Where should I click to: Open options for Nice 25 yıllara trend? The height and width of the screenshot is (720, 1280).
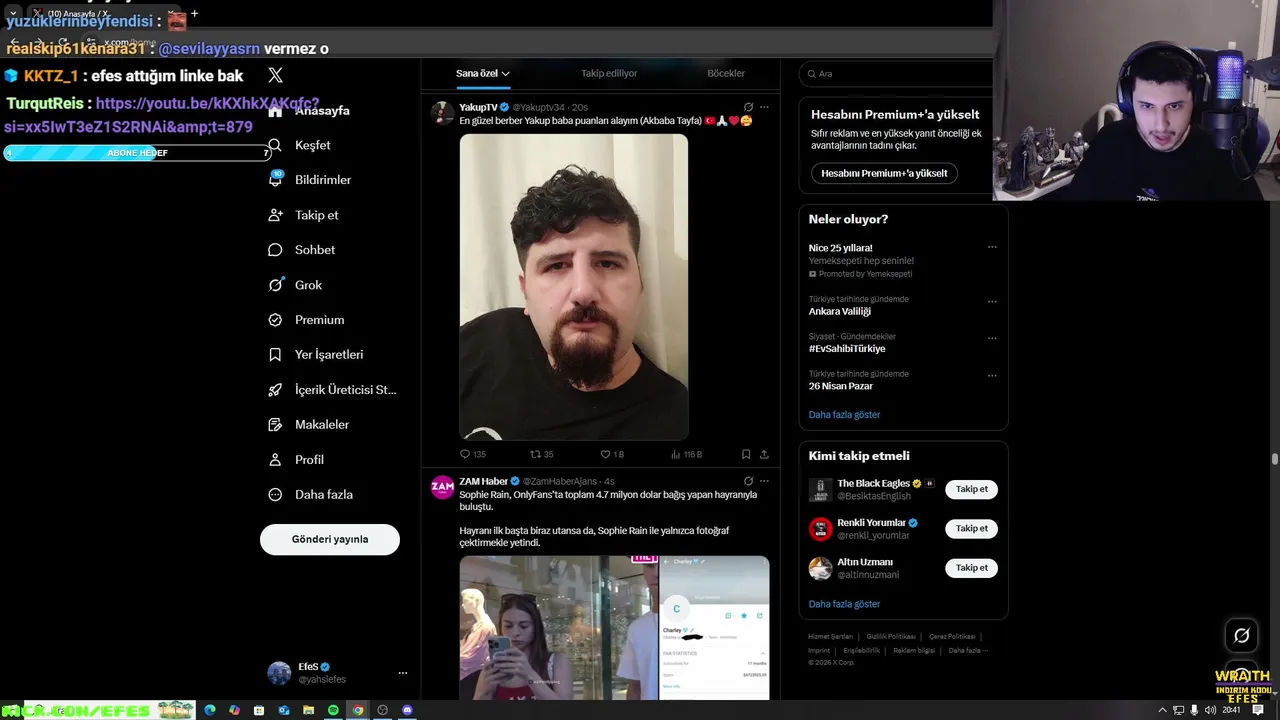click(992, 247)
